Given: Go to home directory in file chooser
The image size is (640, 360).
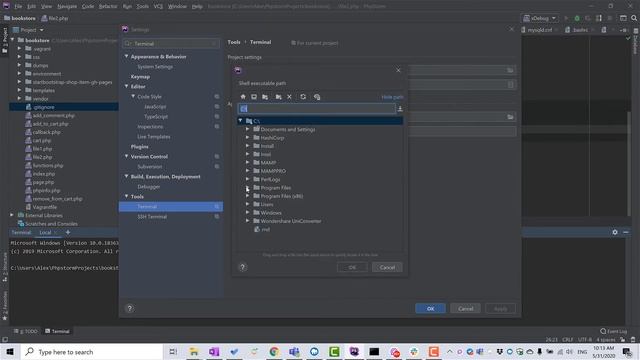Looking at the screenshot, I should pyautogui.click(x=243, y=97).
